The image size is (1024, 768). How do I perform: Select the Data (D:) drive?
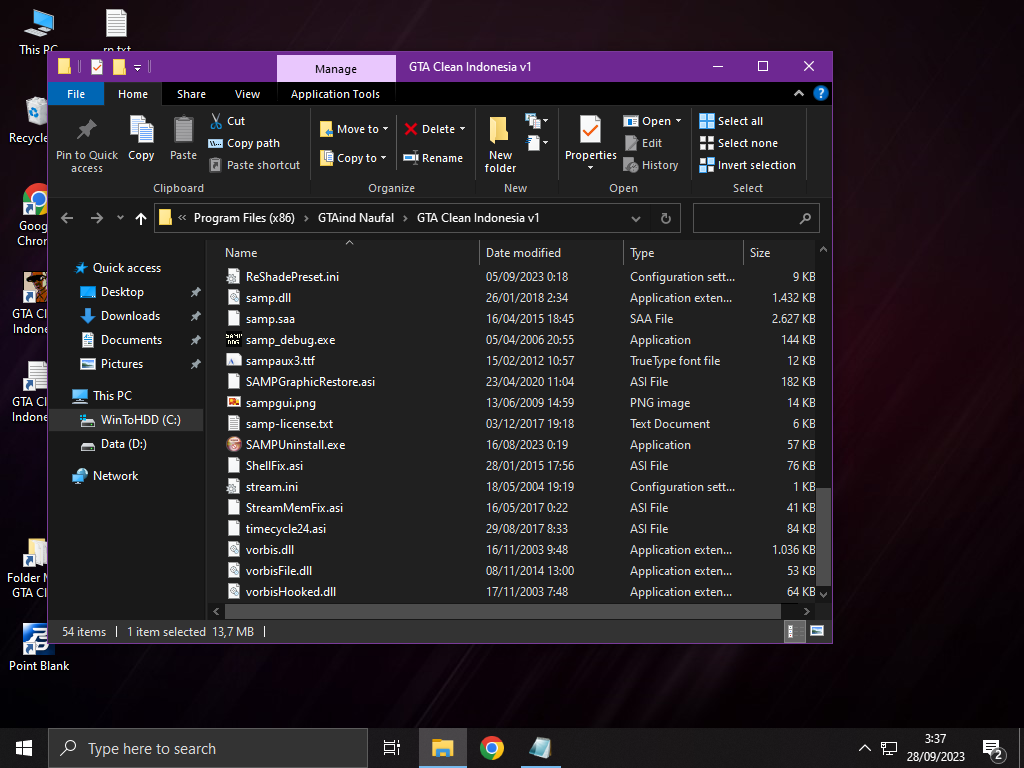coord(123,444)
